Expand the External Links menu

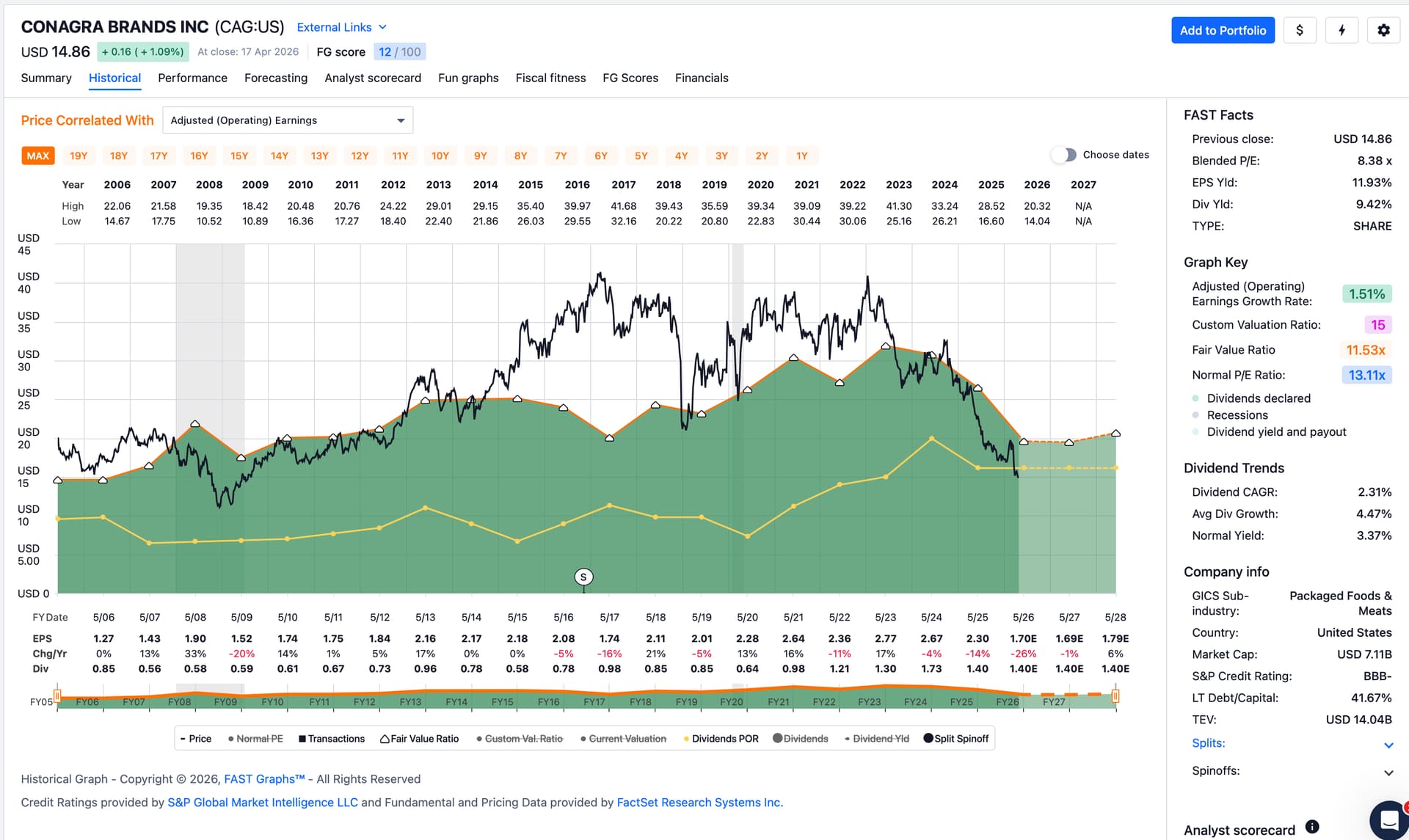[x=341, y=27]
